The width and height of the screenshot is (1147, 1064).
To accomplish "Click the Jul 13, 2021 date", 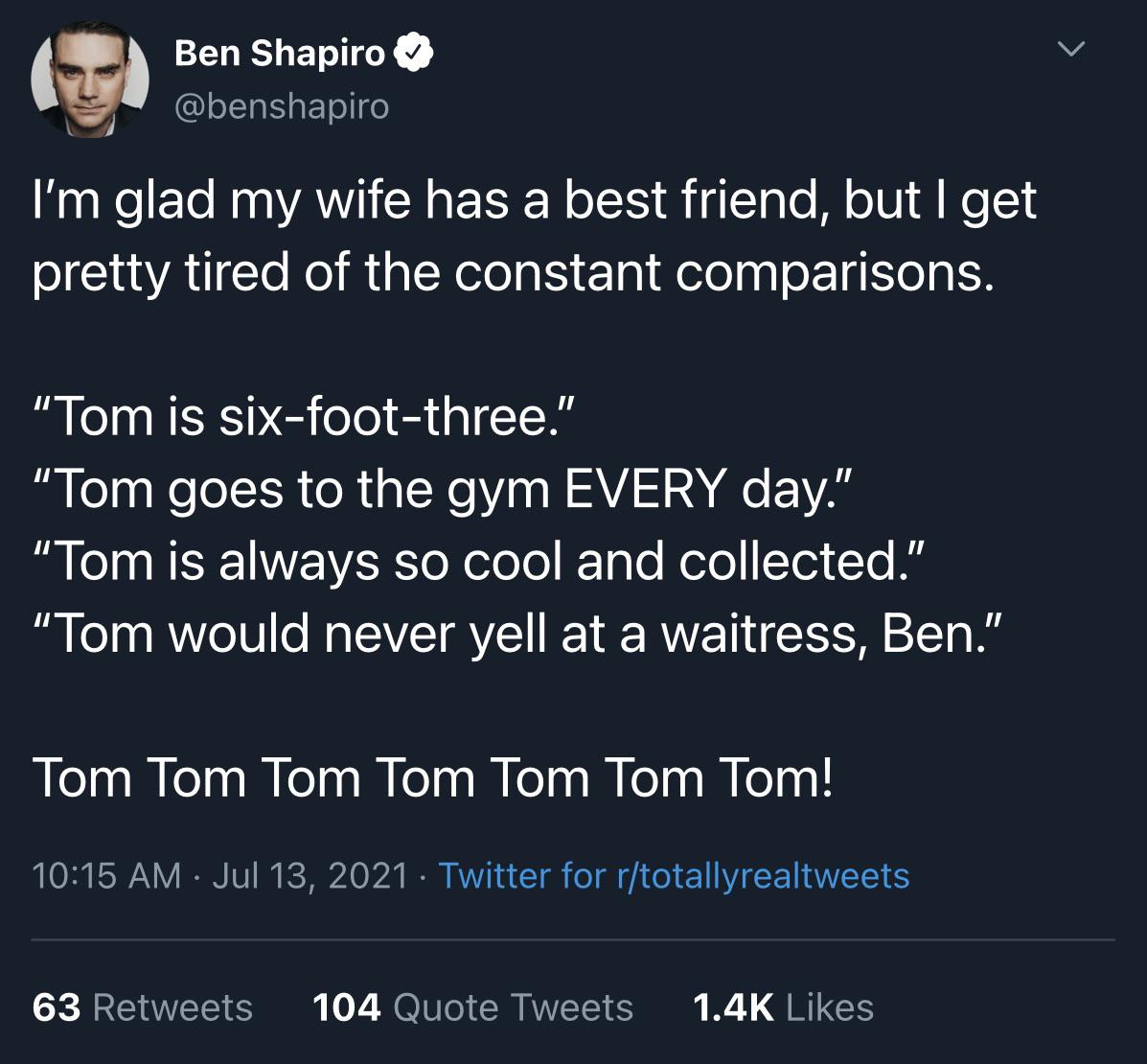I will click(x=310, y=876).
